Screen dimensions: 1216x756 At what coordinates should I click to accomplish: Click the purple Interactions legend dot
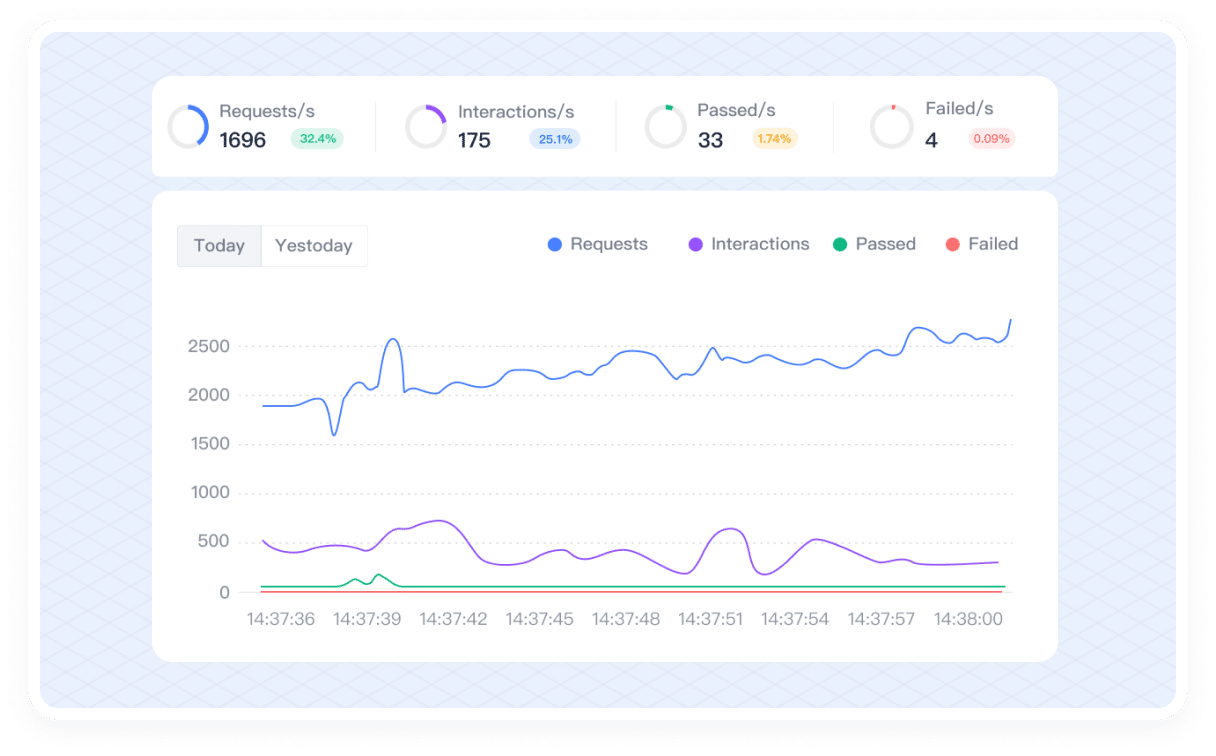pos(696,245)
